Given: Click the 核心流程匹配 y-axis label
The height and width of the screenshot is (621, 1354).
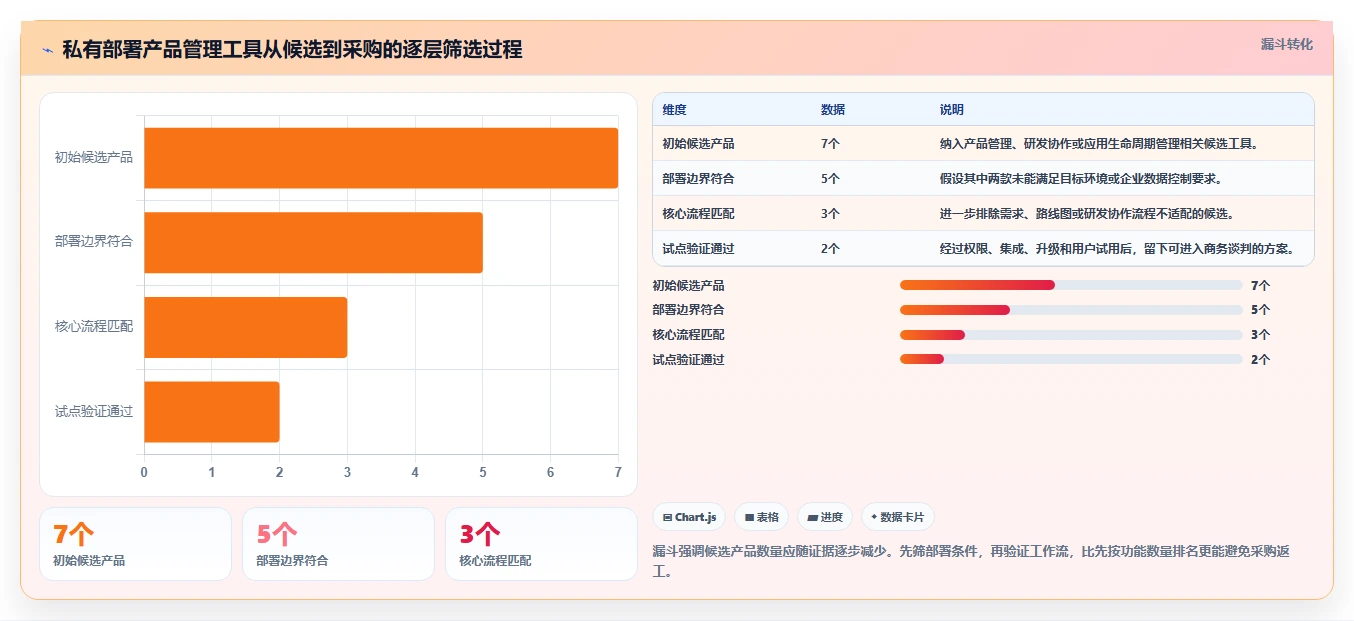Looking at the screenshot, I should 93,327.
